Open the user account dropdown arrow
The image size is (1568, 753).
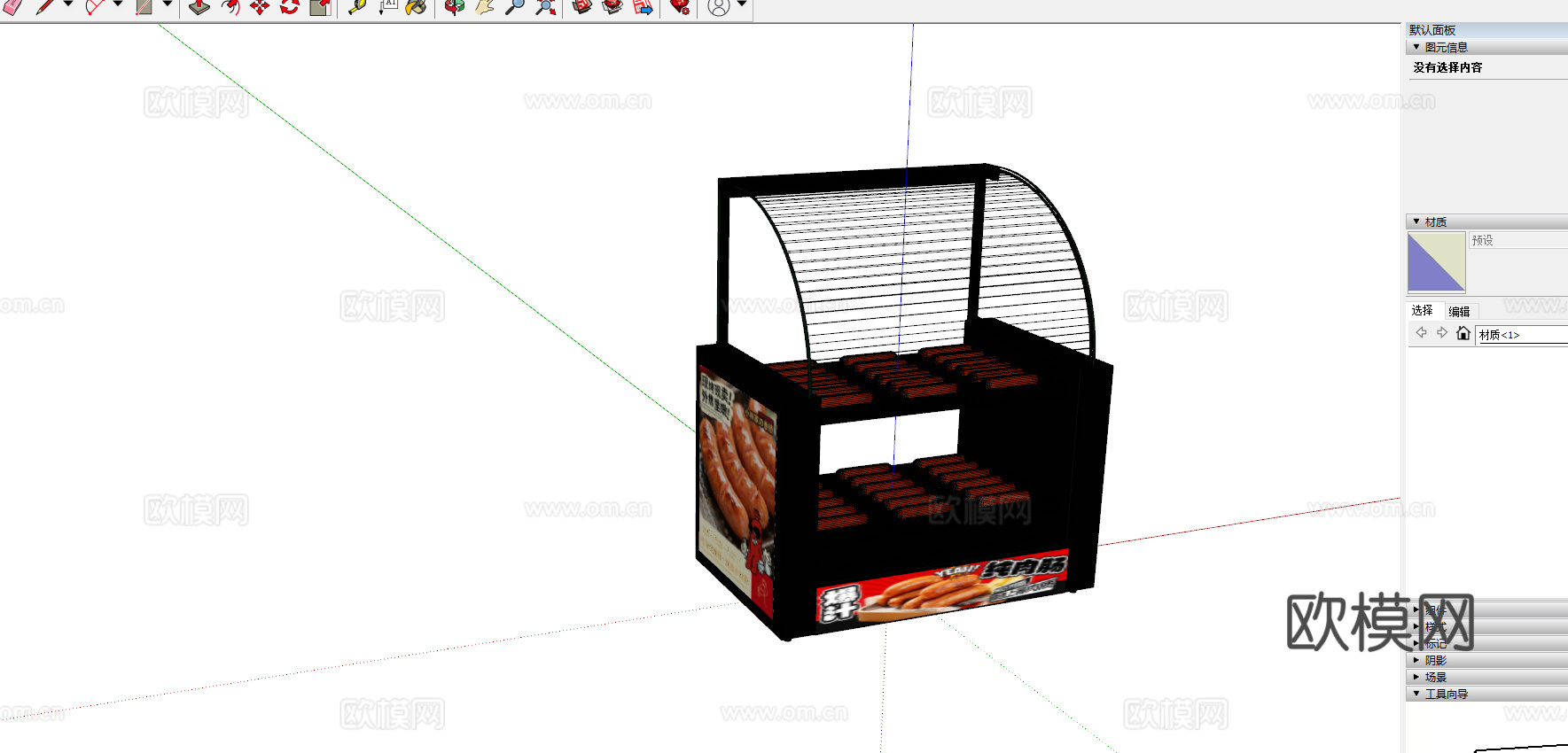click(742, 5)
